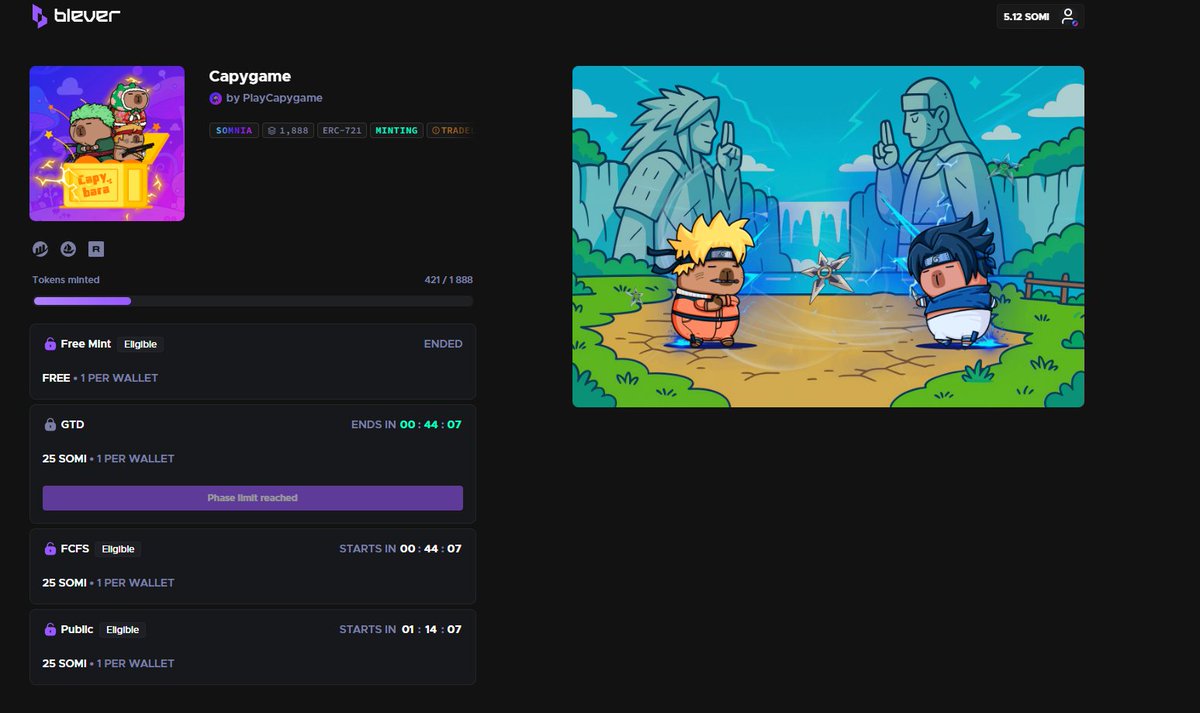Click the TRADE tag
1200x713 pixels.
(450, 130)
